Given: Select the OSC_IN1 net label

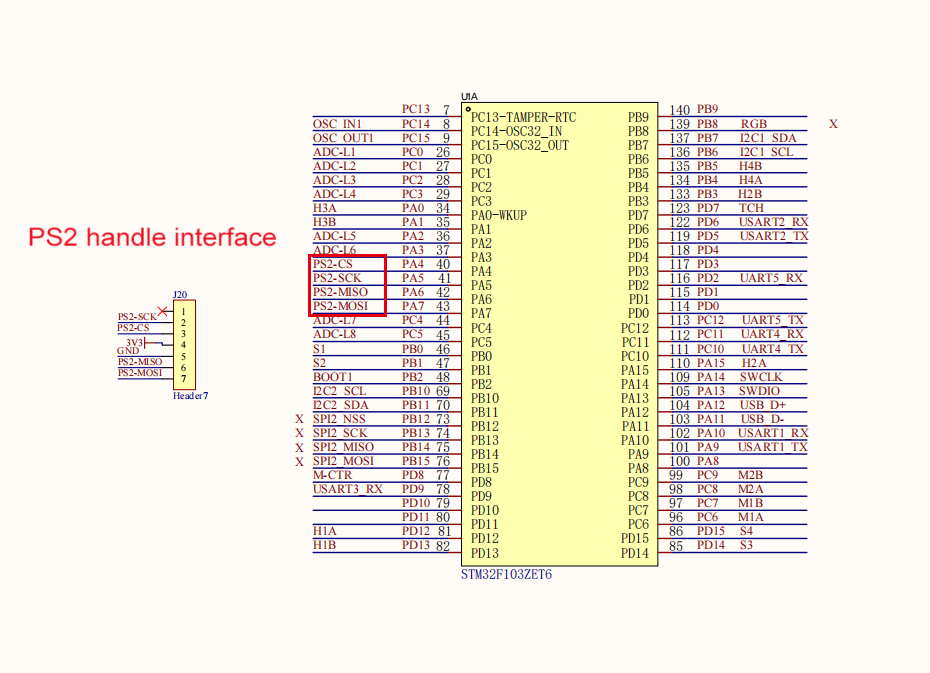Looking at the screenshot, I should (x=337, y=124).
